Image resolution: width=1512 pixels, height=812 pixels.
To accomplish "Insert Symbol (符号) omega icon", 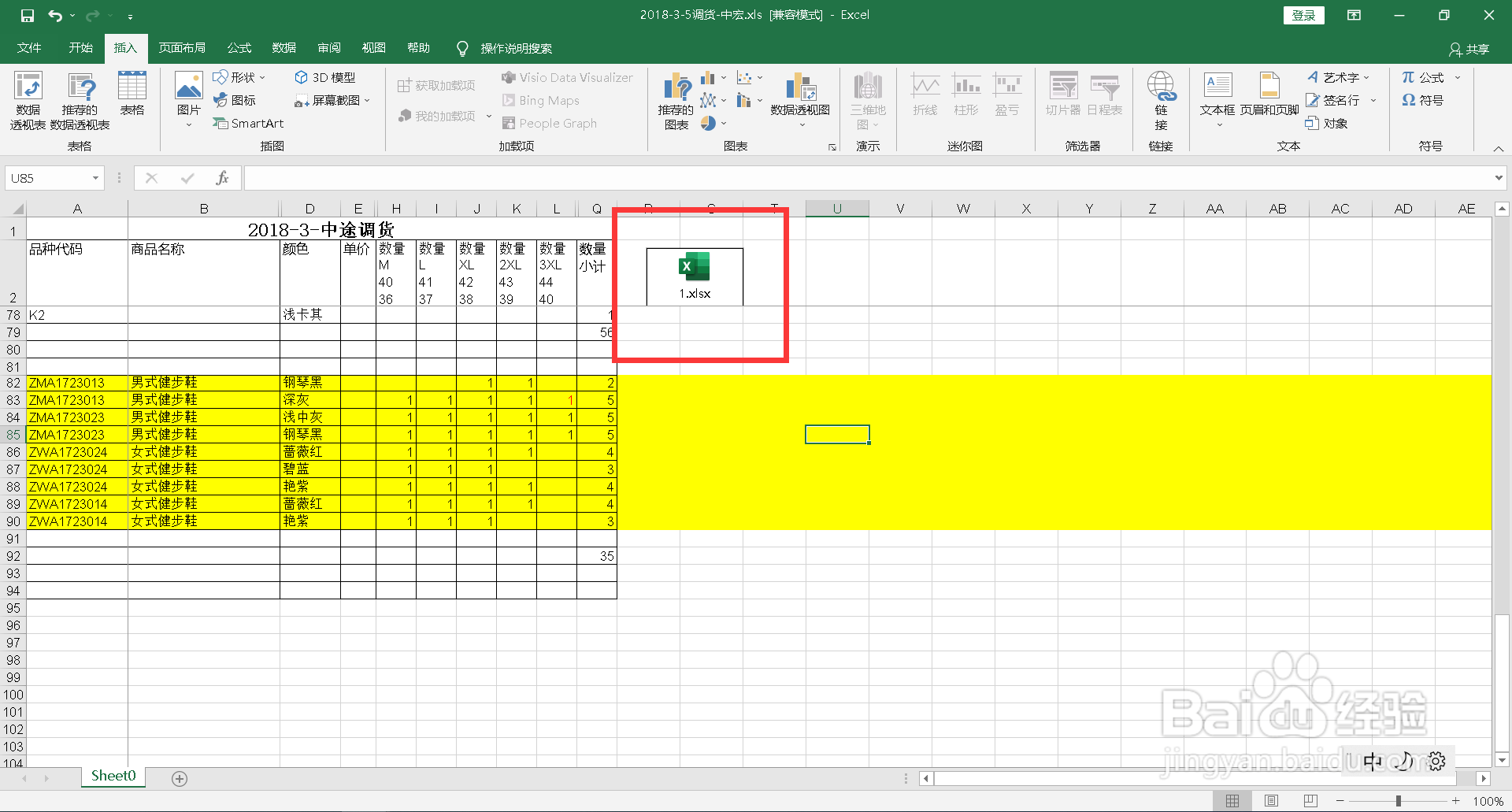I will (x=1422, y=100).
